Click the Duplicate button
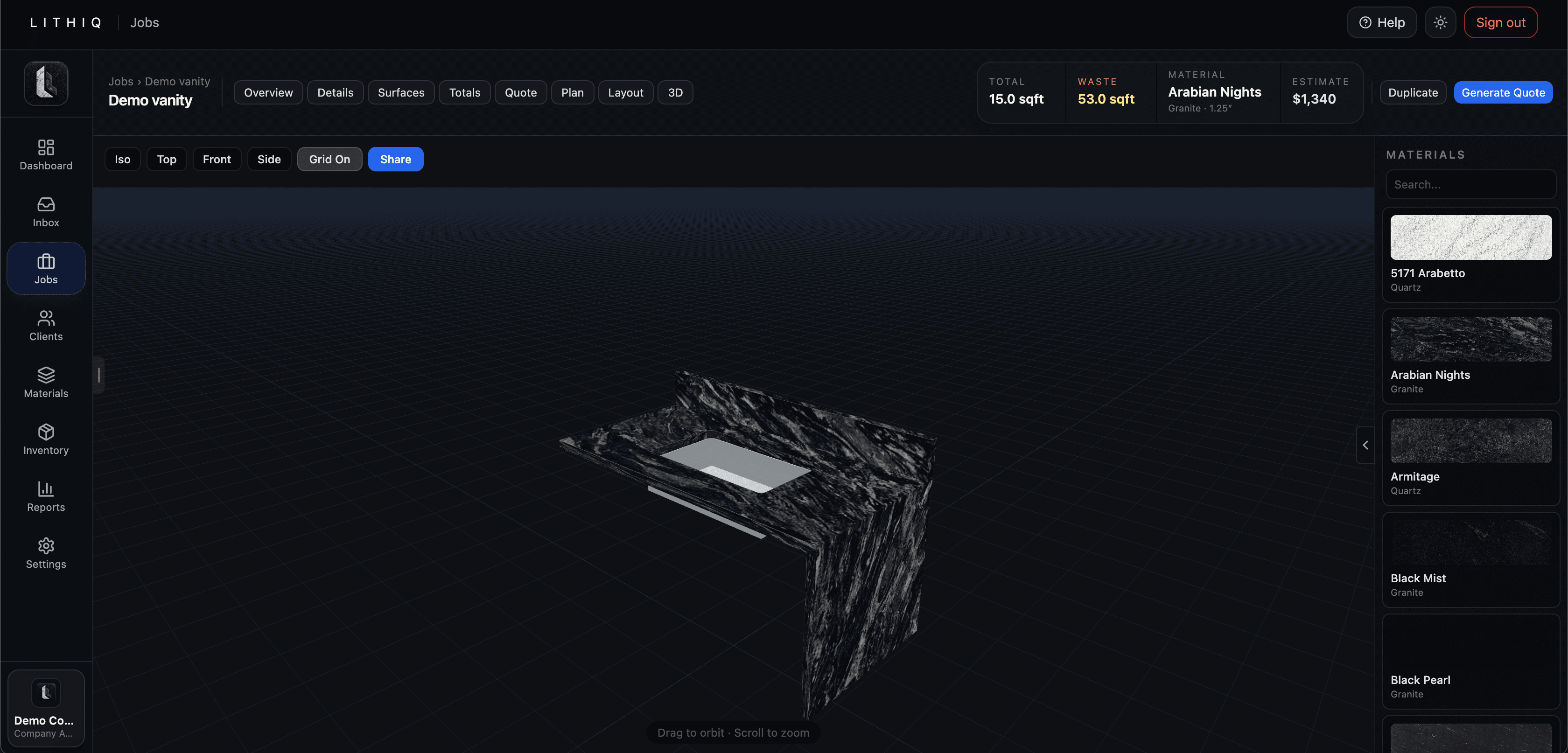Image resolution: width=1568 pixels, height=753 pixels. click(1413, 92)
